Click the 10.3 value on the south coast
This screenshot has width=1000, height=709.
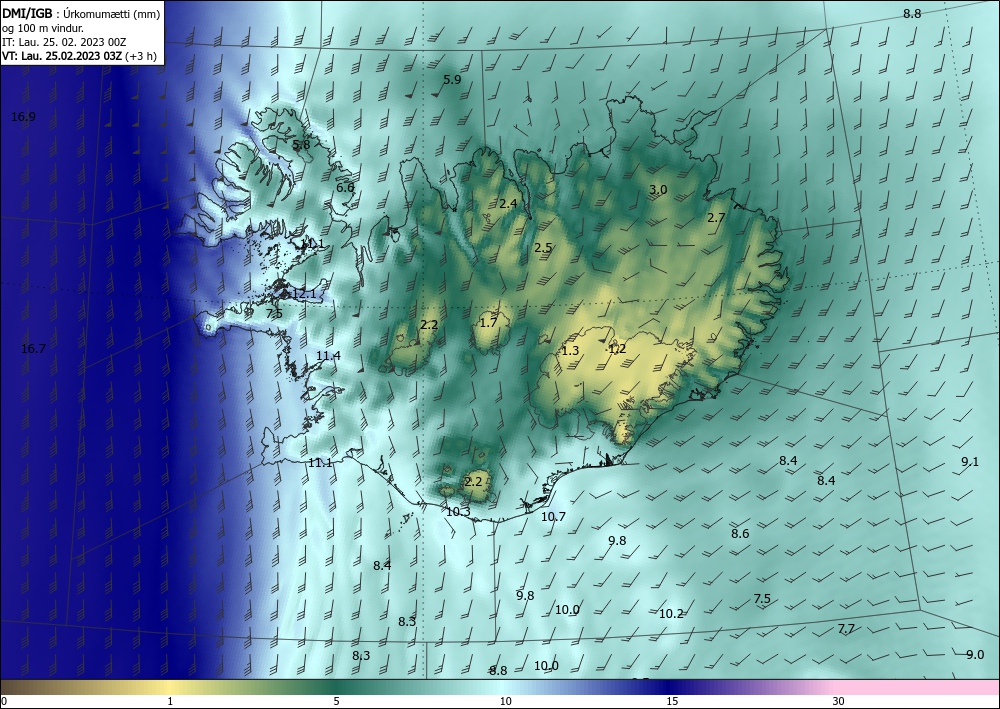pyautogui.click(x=458, y=511)
